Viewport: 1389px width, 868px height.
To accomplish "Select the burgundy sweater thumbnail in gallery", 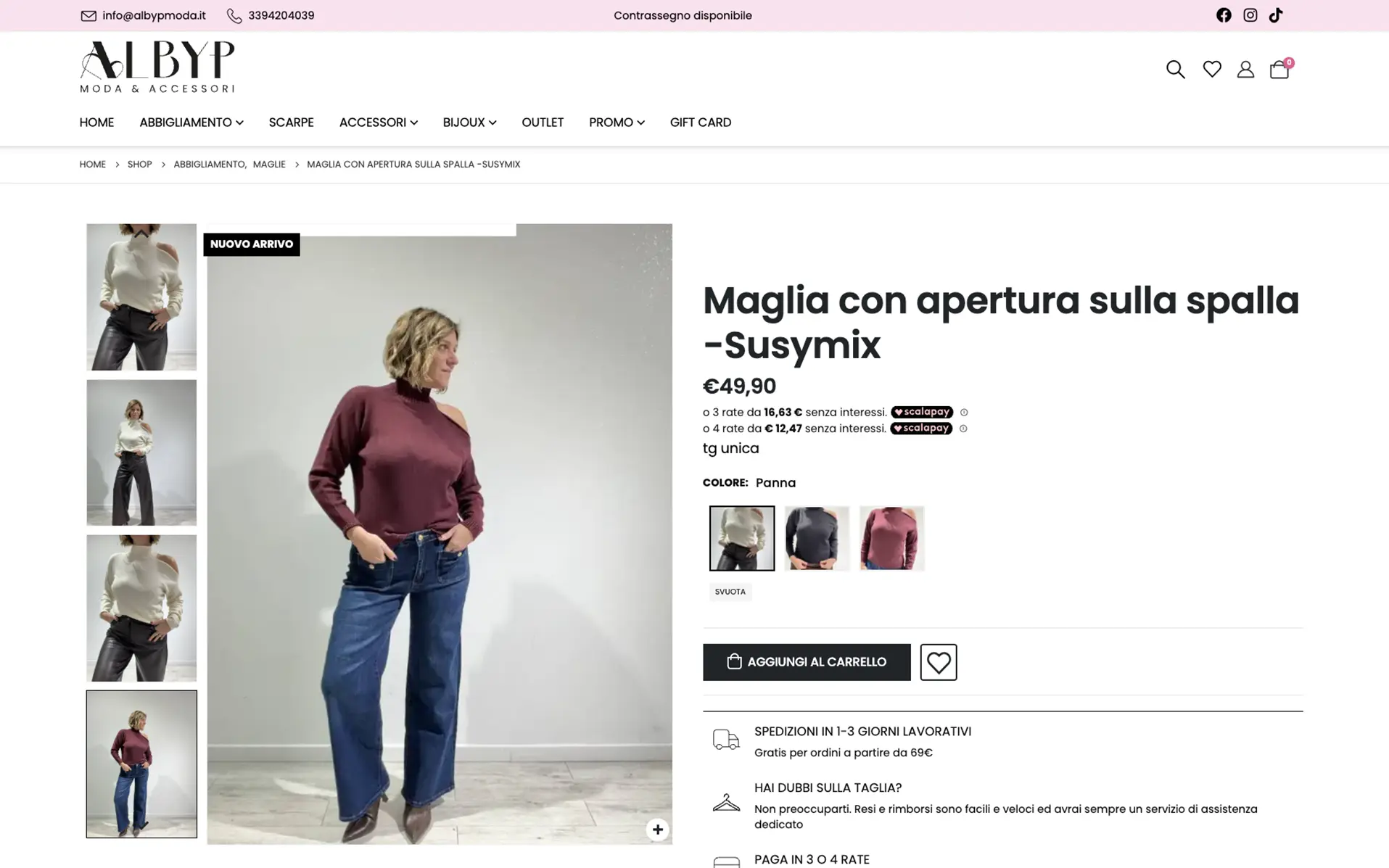I will 141,764.
